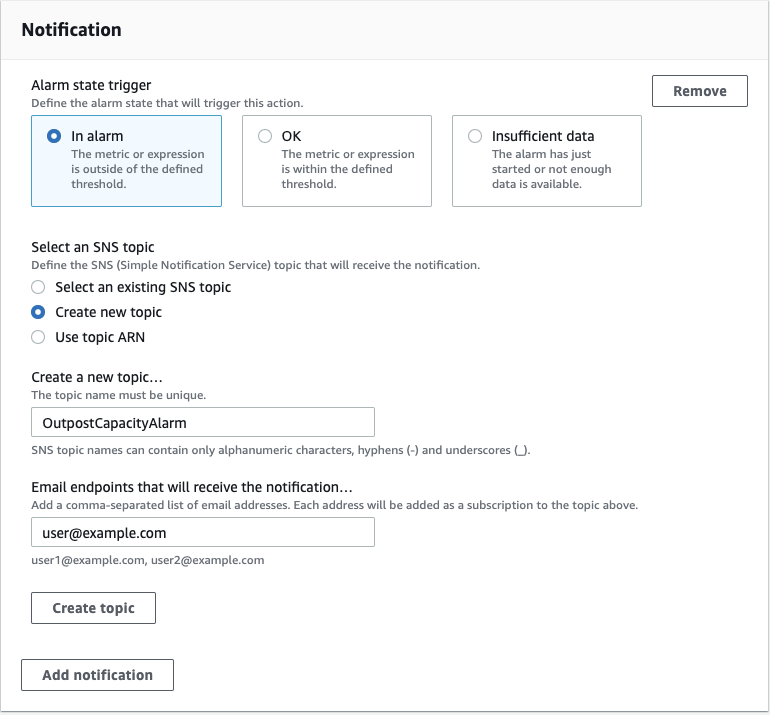
Task: Click the Notification section heading
Action: coord(72,30)
